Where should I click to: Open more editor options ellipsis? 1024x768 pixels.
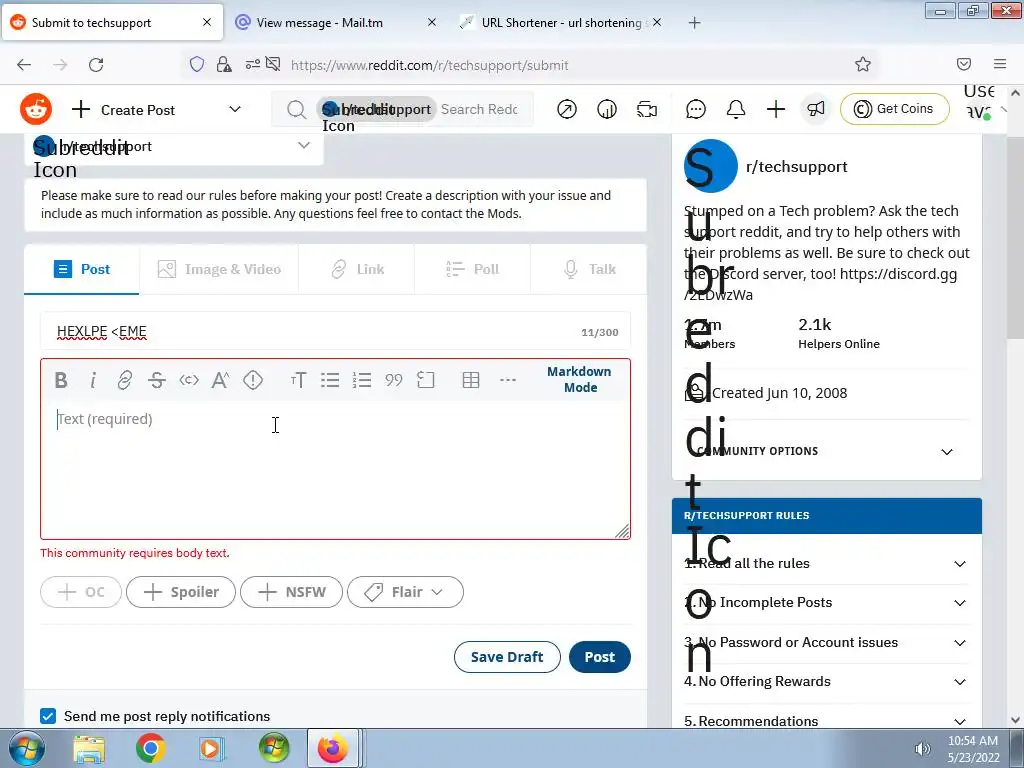tap(507, 380)
